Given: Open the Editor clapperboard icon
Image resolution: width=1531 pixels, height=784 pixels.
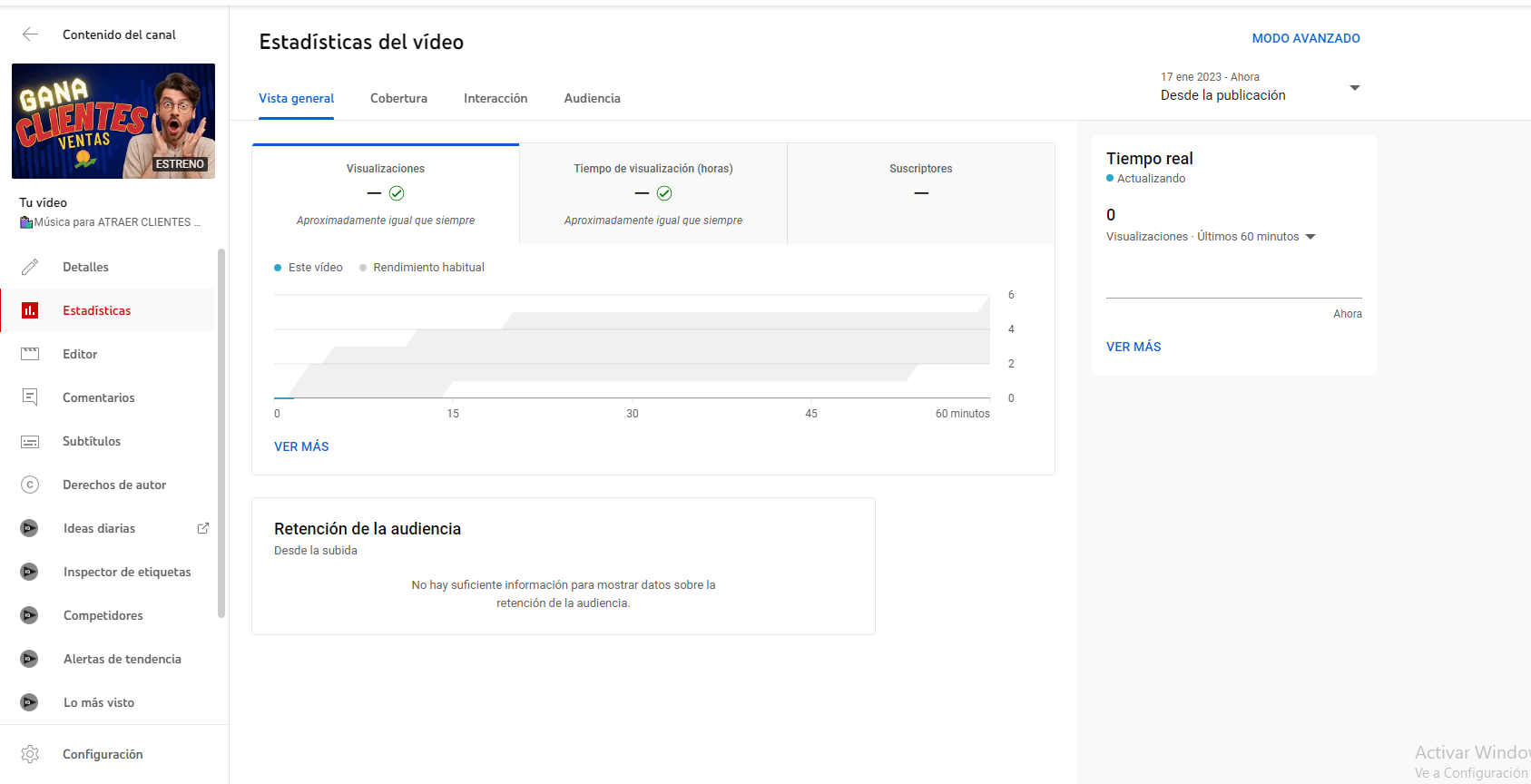Looking at the screenshot, I should tap(30, 354).
